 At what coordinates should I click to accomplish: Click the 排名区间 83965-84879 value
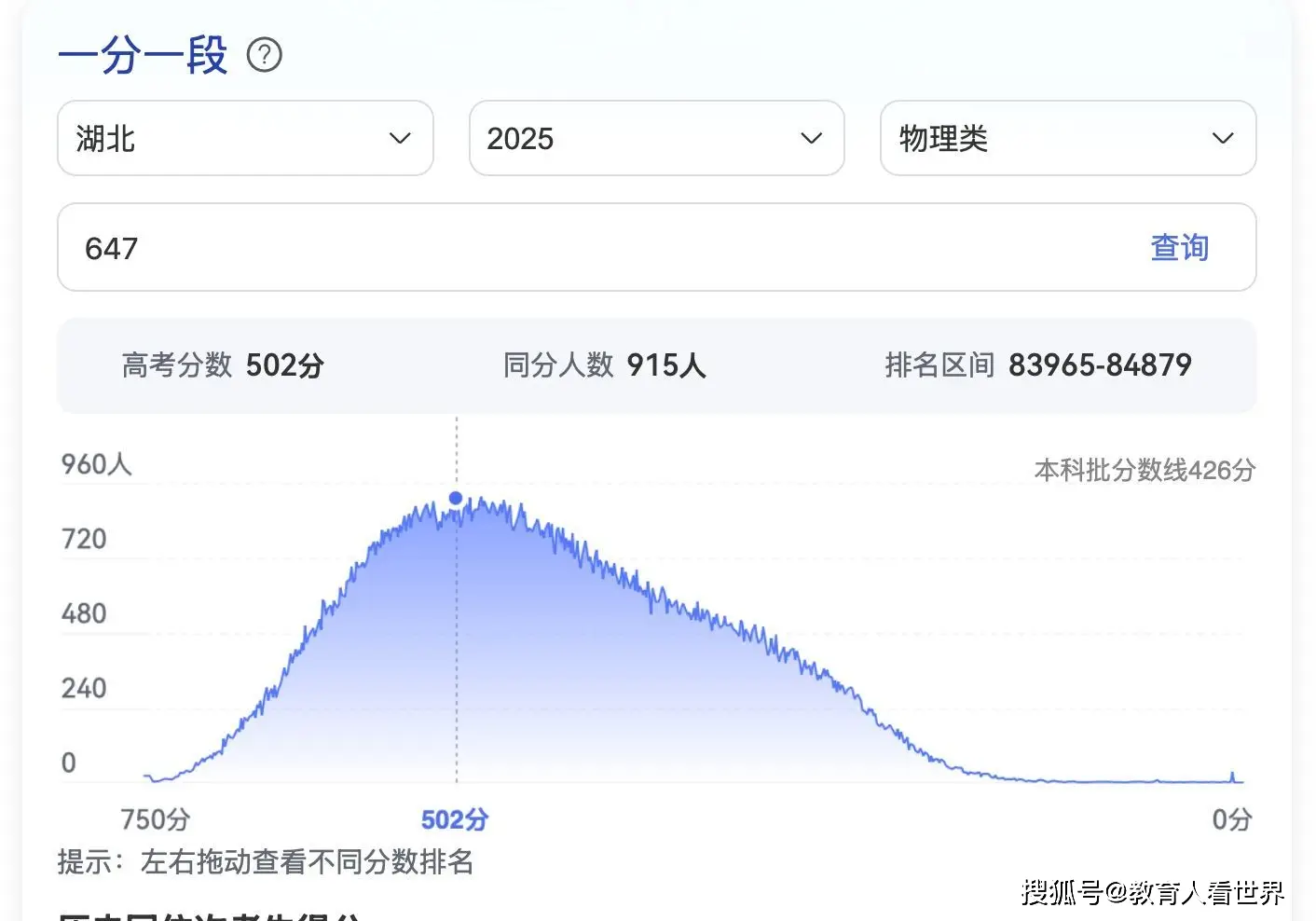[1100, 365]
